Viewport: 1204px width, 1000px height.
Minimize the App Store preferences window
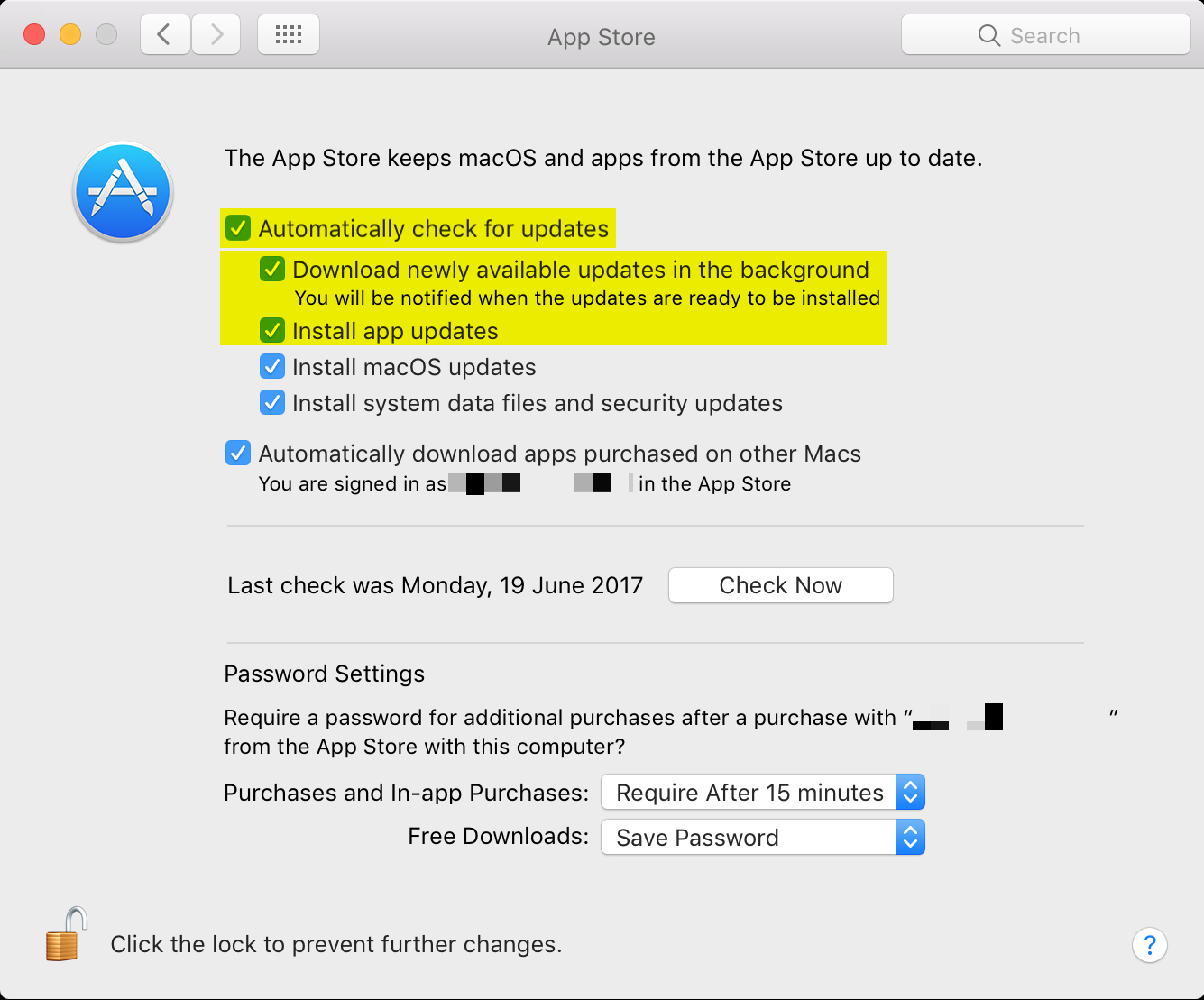(70, 35)
